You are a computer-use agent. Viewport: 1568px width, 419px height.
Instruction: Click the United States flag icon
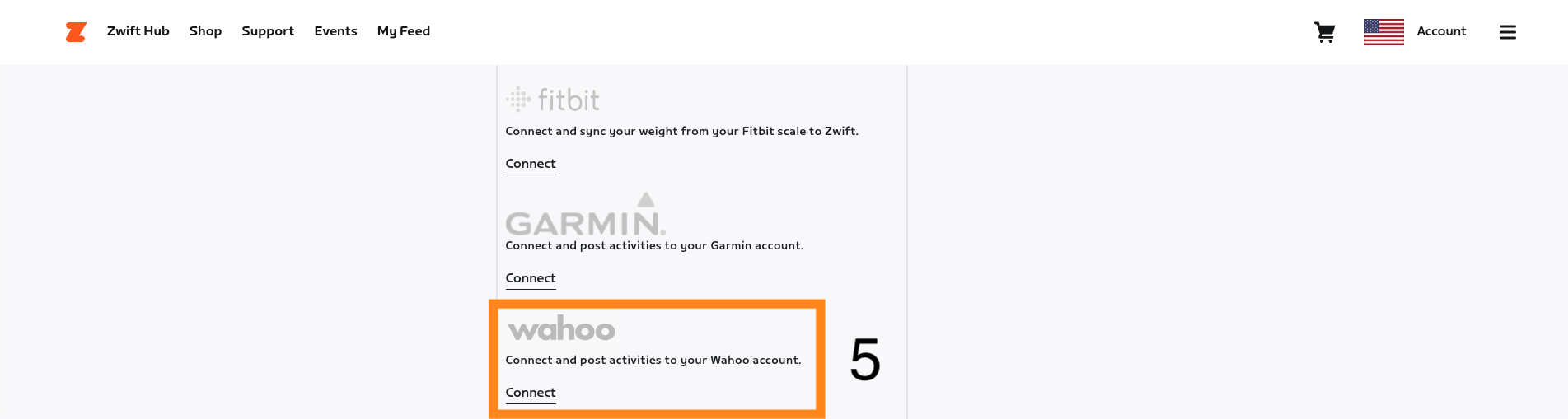click(x=1383, y=32)
